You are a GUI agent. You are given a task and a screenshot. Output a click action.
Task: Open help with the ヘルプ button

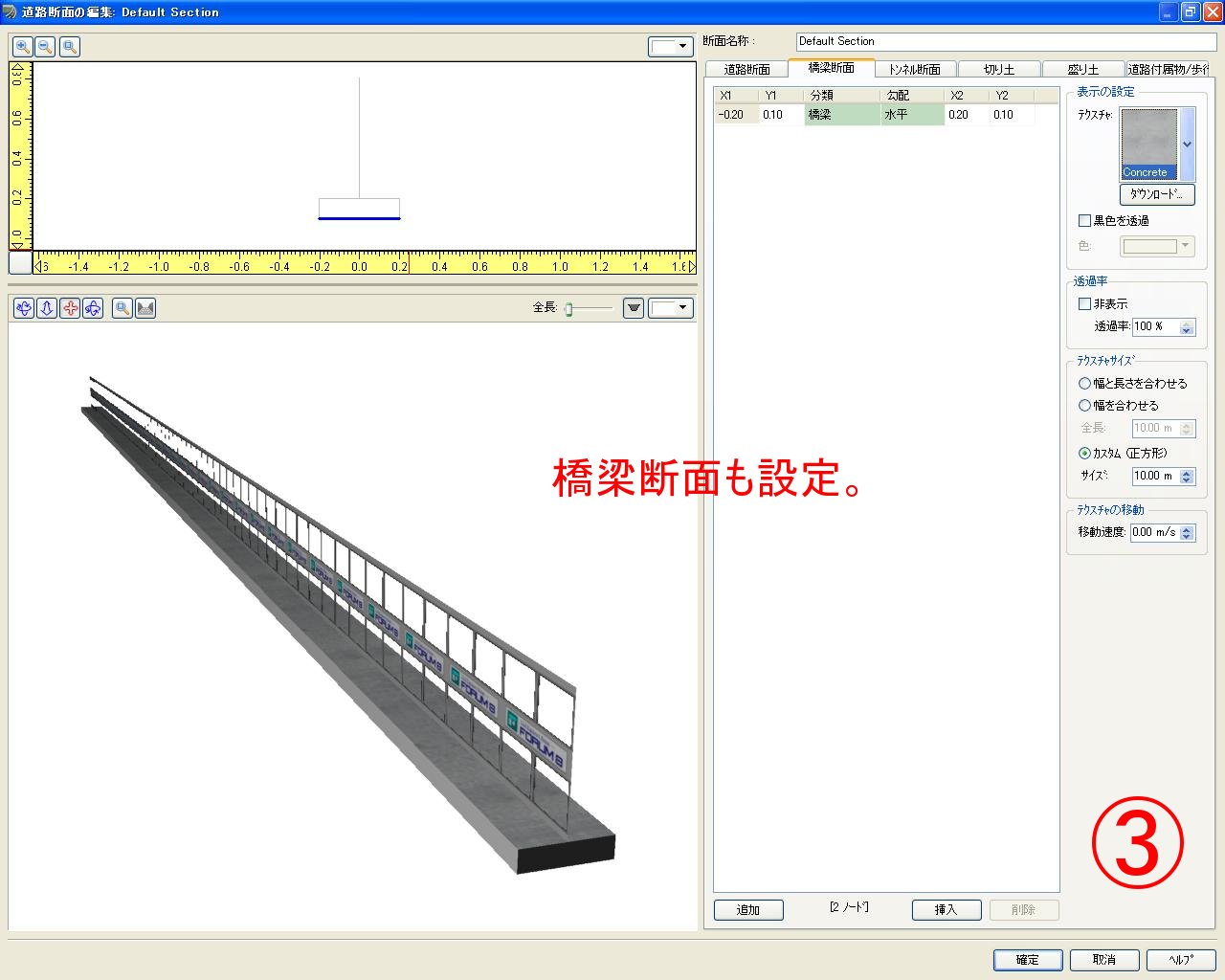(x=1181, y=960)
